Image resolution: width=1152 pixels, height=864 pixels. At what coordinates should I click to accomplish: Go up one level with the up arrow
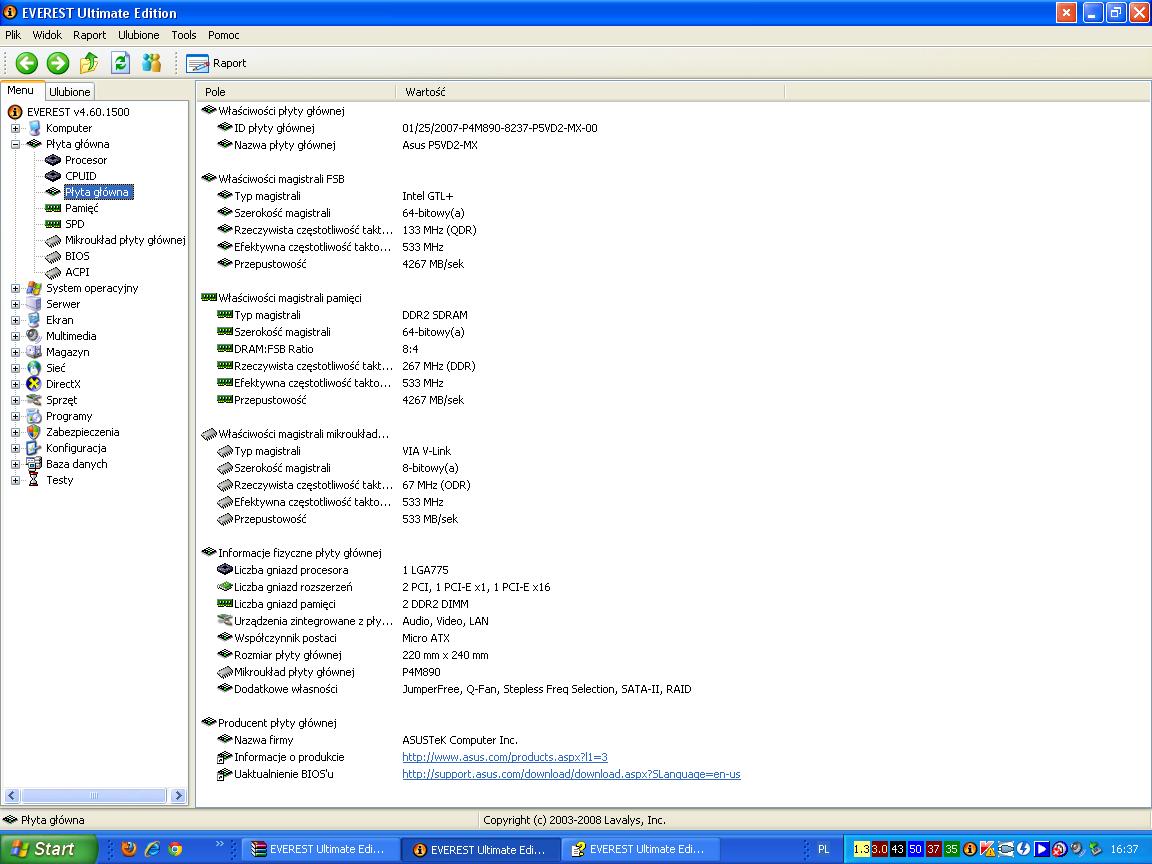[x=89, y=63]
